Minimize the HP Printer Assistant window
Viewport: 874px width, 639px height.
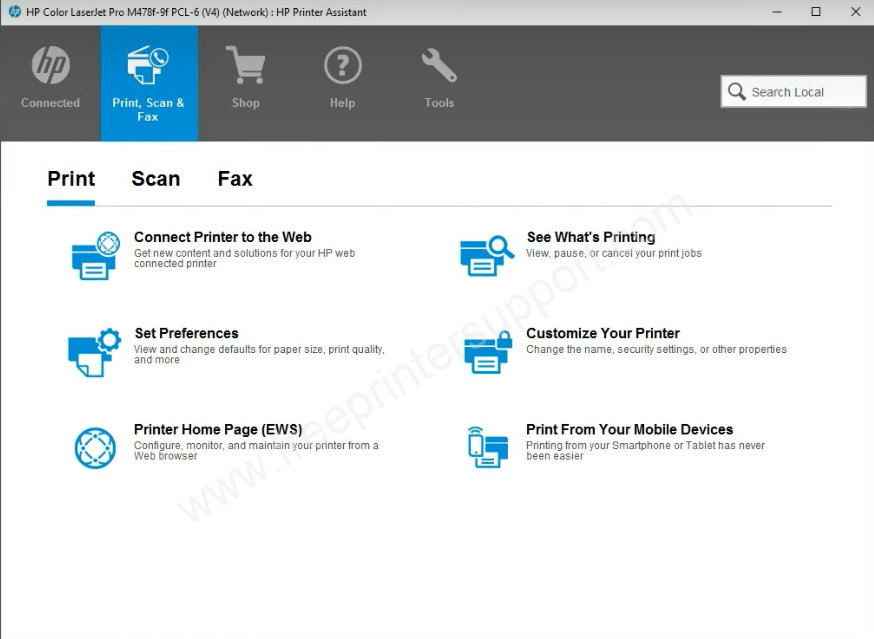[776, 12]
